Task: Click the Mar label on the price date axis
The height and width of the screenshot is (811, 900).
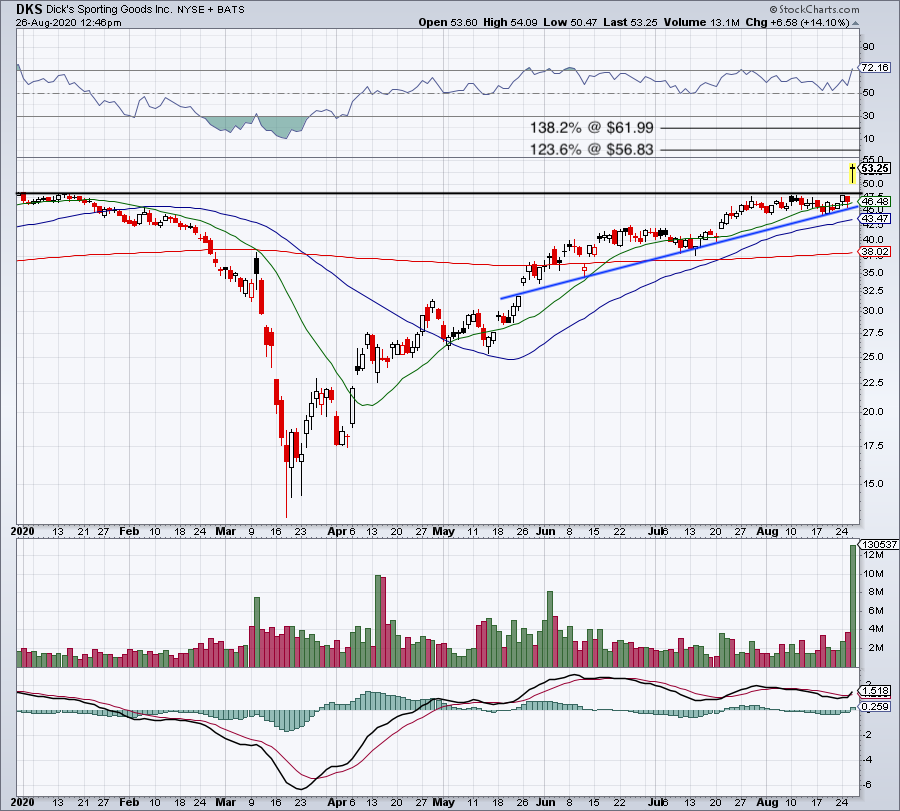Action: pos(226,531)
